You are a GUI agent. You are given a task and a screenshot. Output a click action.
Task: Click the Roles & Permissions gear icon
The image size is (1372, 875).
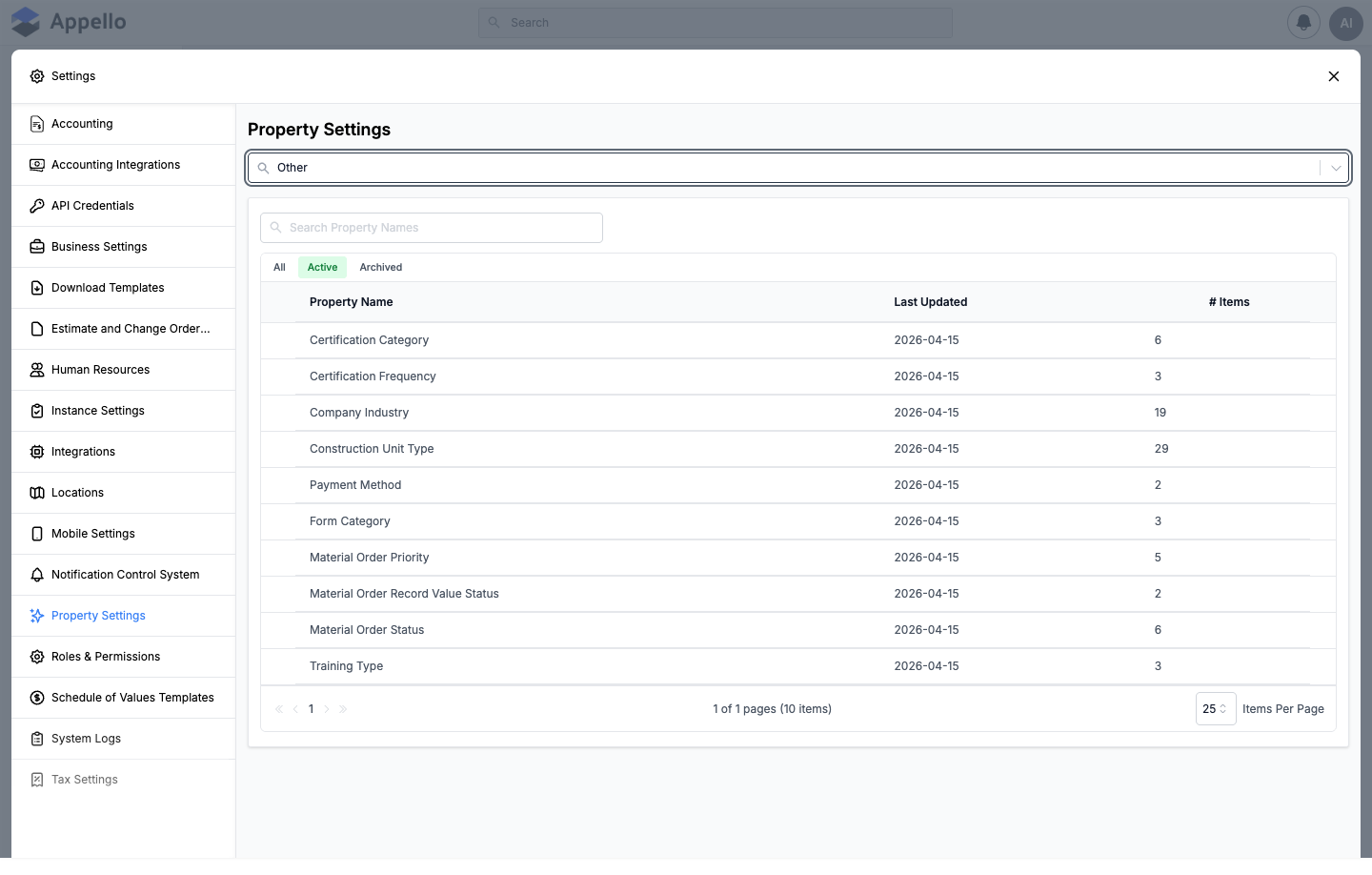[x=37, y=657]
